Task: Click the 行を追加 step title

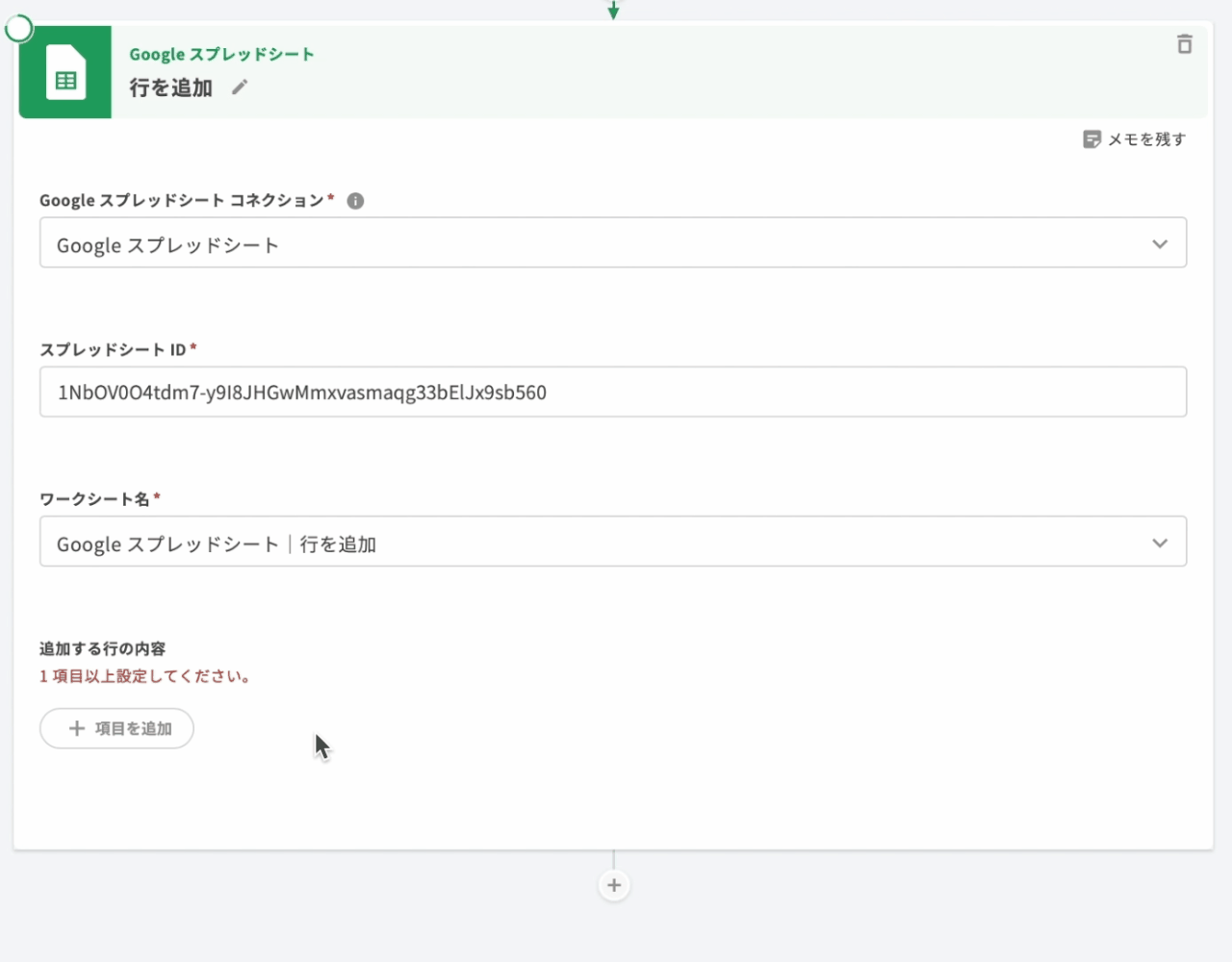Action: point(171,88)
